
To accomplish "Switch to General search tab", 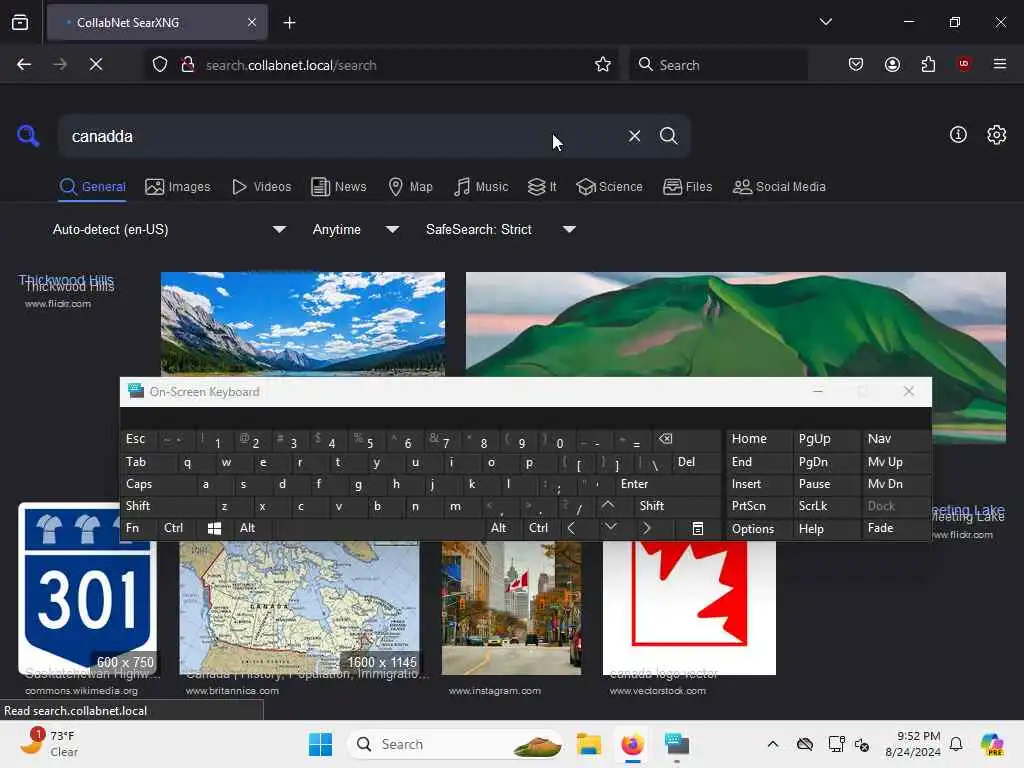I will [x=92, y=187].
